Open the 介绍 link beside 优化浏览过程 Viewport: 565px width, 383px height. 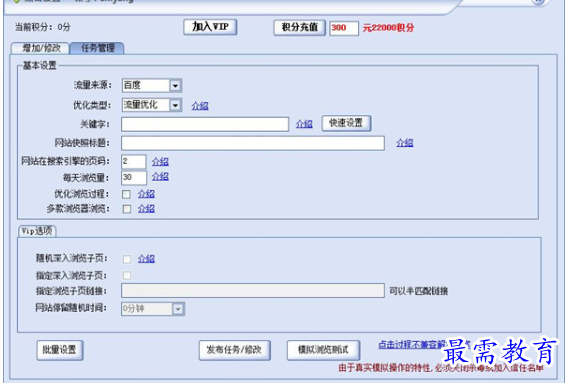[146, 194]
